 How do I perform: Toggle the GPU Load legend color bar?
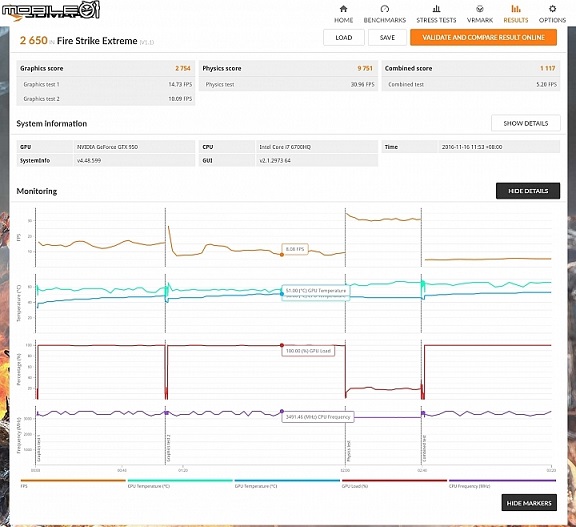click(394, 480)
